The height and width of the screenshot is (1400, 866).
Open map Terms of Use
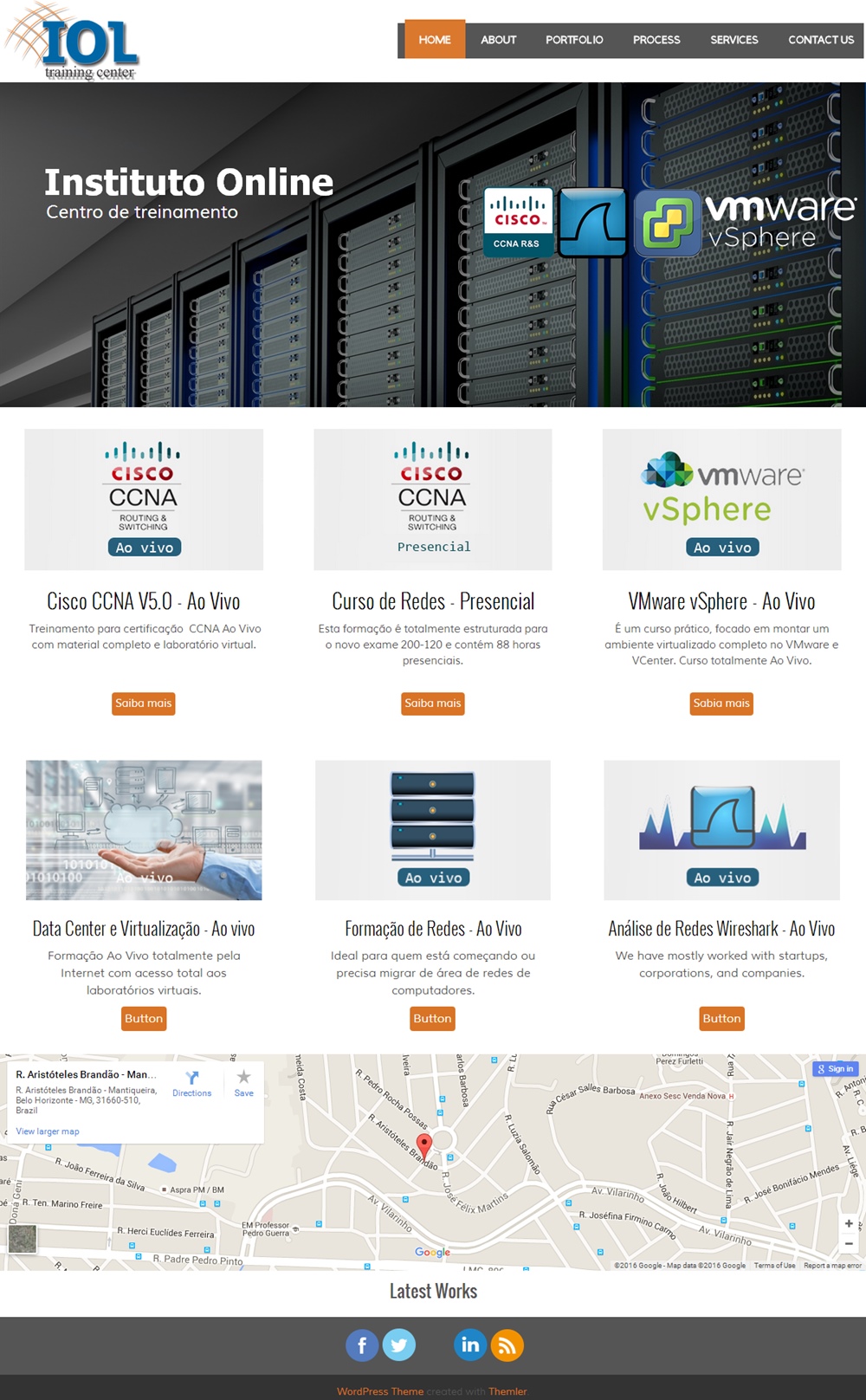tap(774, 1266)
